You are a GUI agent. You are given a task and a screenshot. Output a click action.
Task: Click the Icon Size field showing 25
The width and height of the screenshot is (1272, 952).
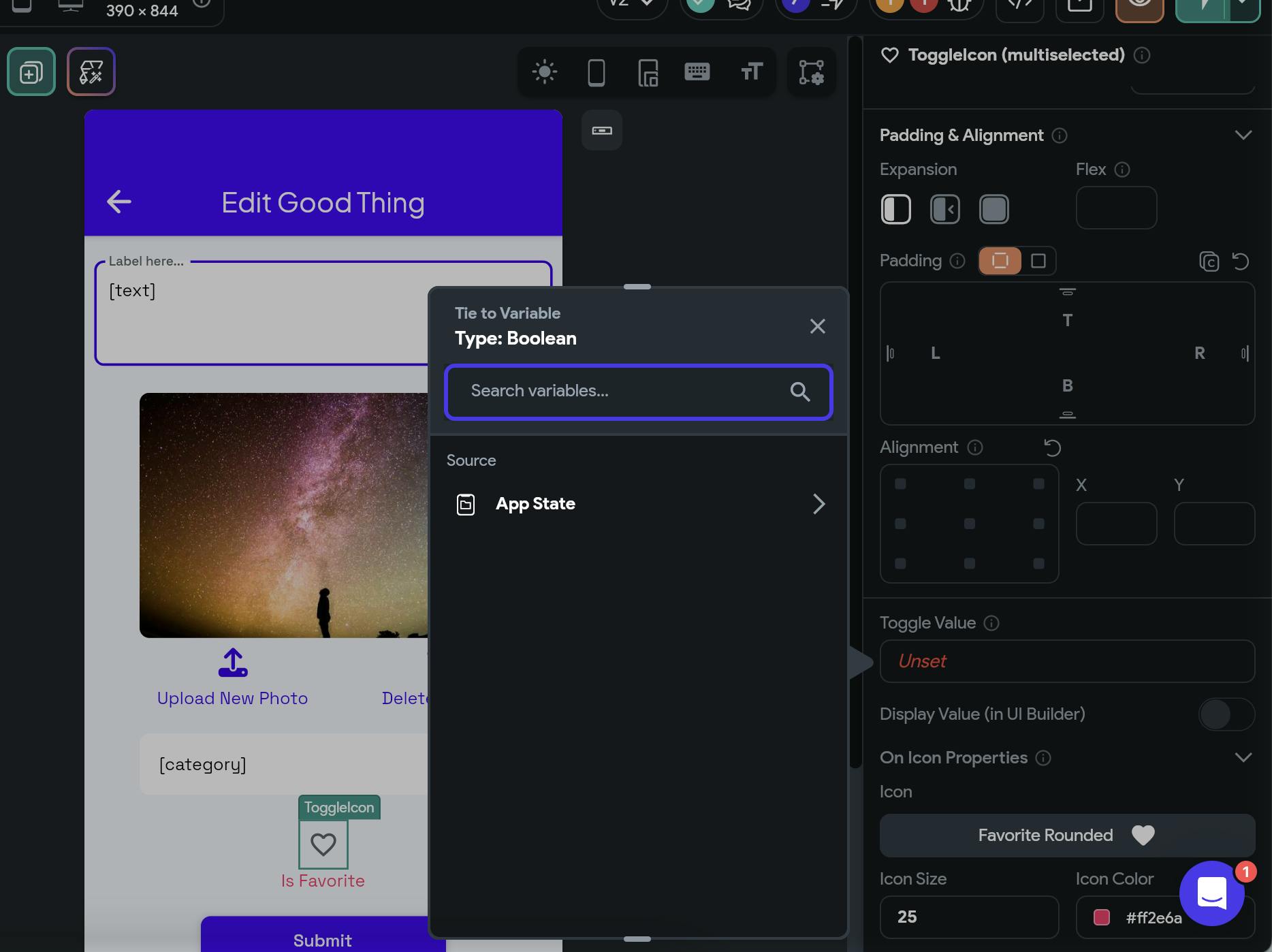(969, 917)
